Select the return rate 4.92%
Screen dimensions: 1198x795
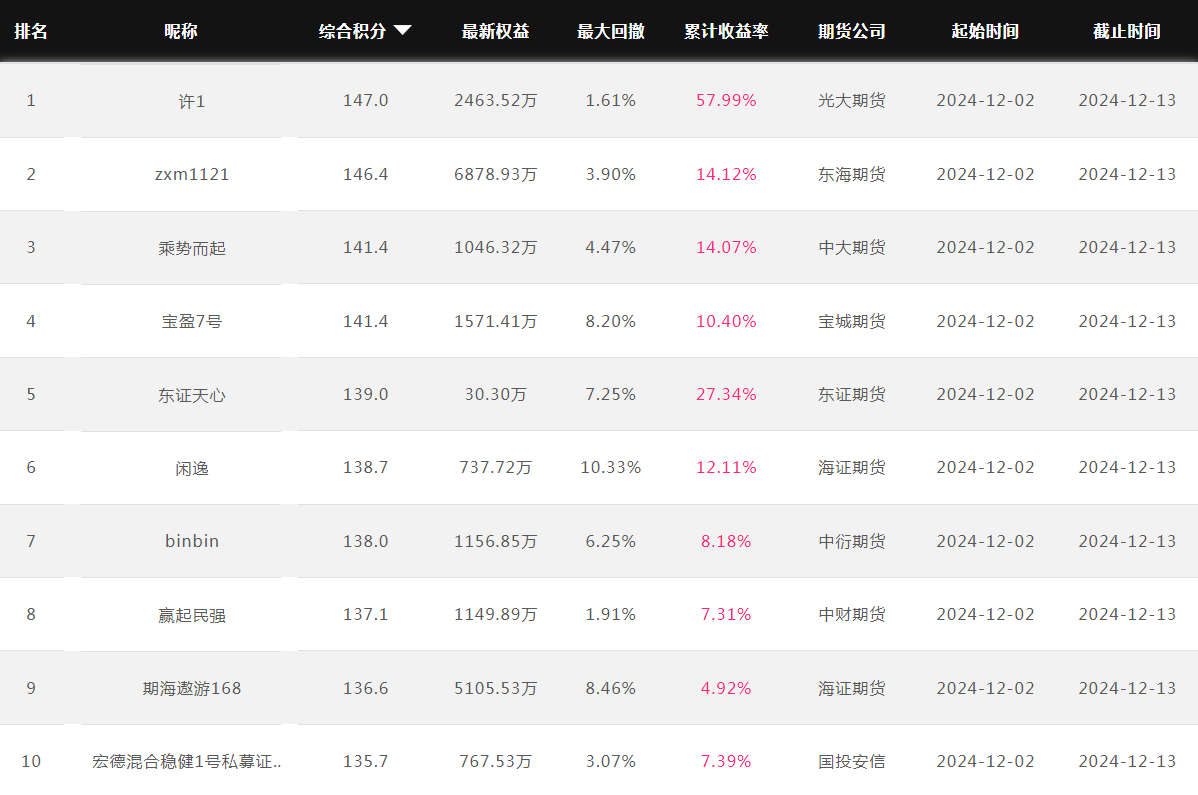pyautogui.click(x=726, y=688)
